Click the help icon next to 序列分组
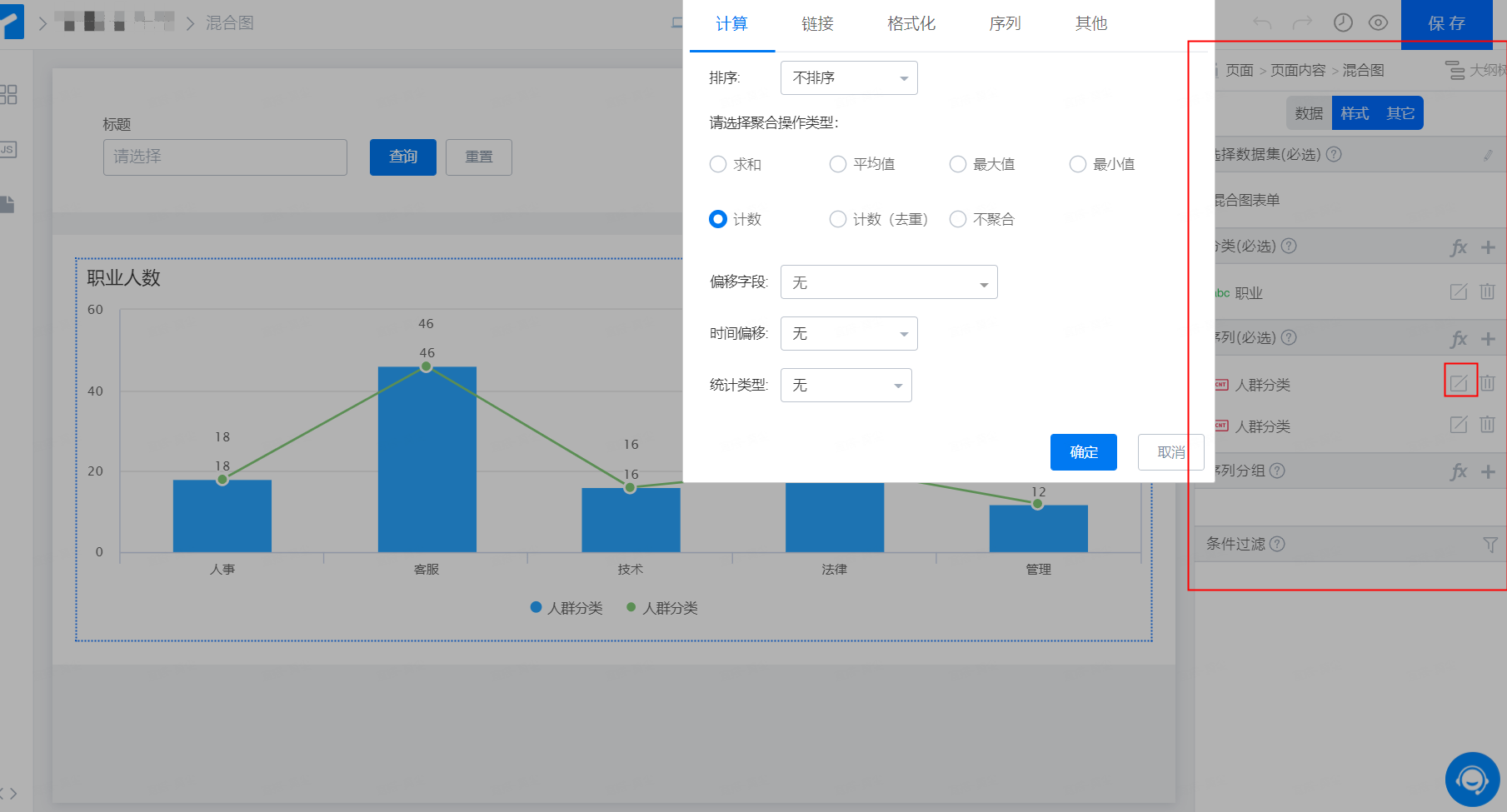1507x812 pixels. (1277, 471)
